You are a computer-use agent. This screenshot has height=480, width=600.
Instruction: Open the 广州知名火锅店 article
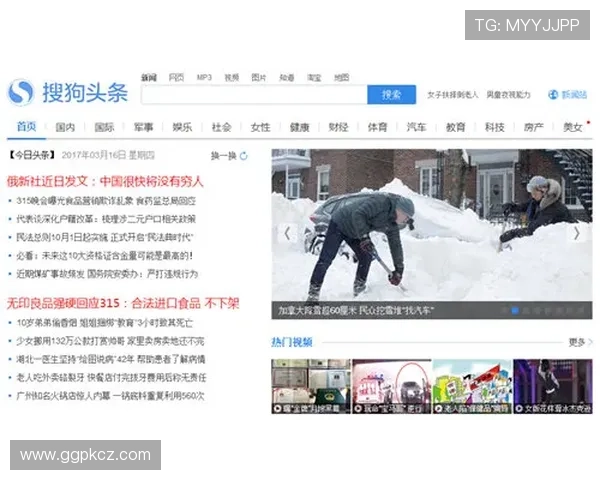point(110,396)
